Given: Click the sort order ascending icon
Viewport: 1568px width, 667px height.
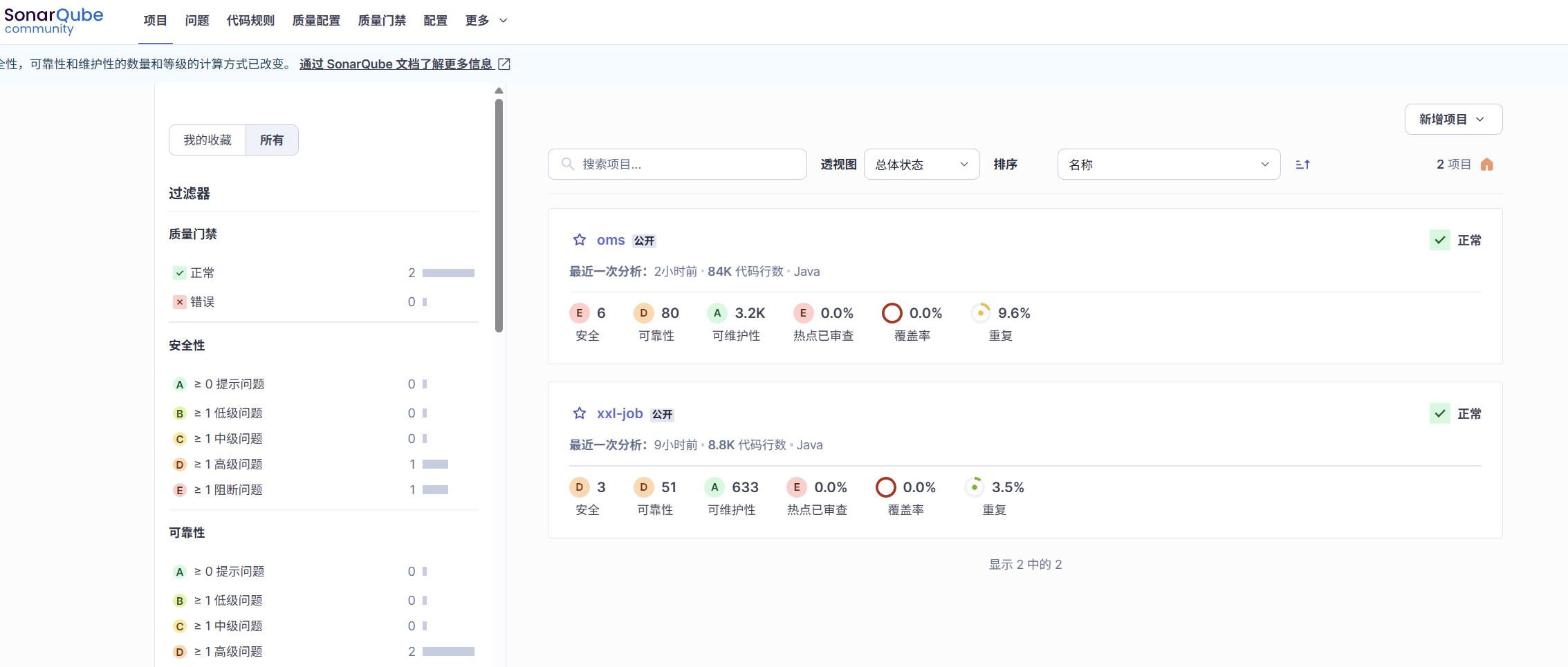Looking at the screenshot, I should tap(1303, 165).
